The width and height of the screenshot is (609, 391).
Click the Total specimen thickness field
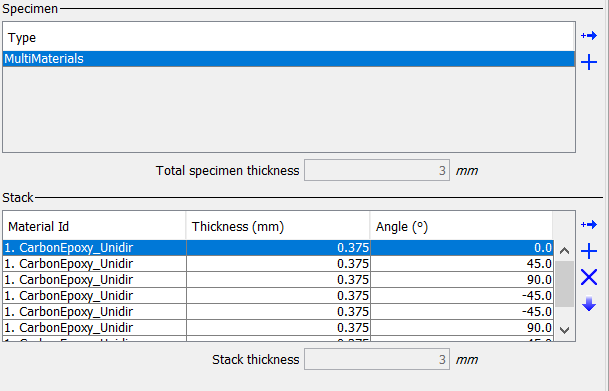pyautogui.click(x=377, y=170)
